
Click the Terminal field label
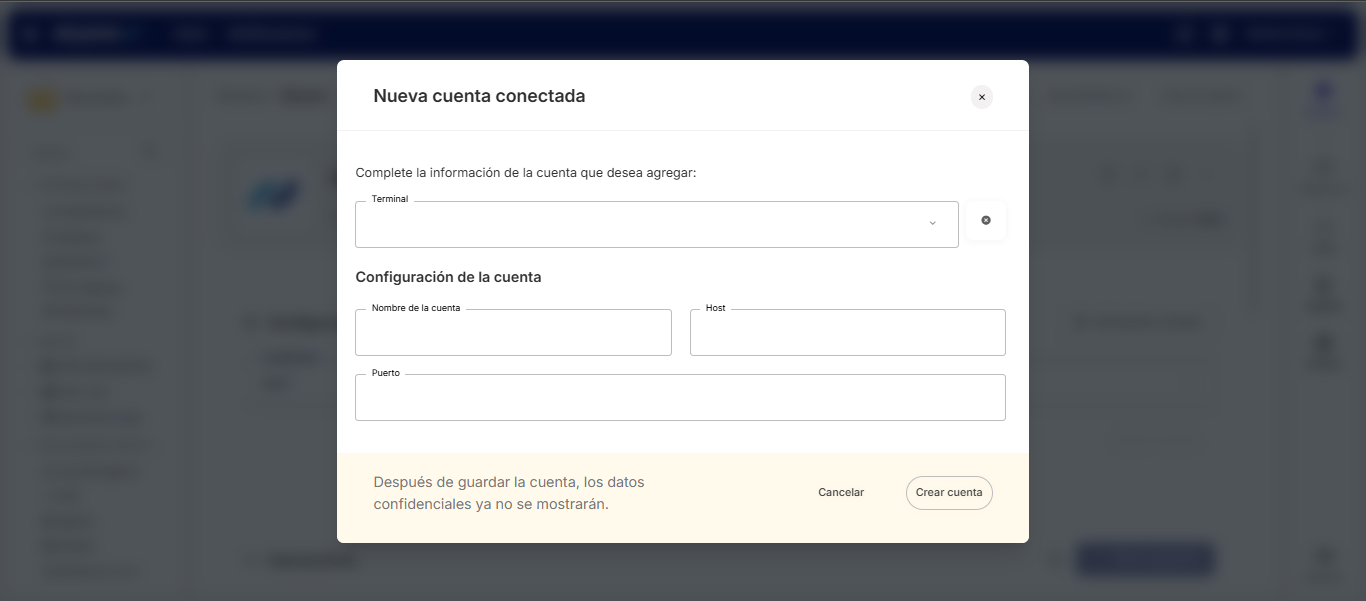(x=390, y=199)
